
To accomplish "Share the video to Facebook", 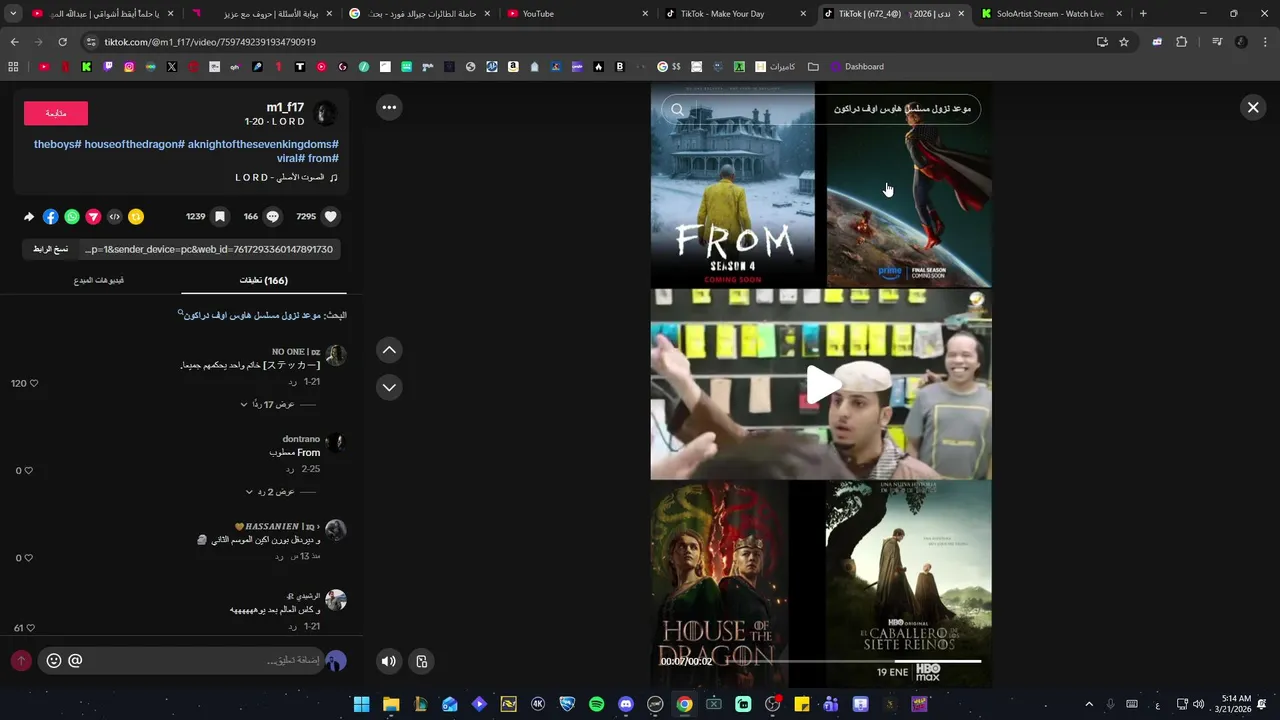I will pyautogui.click(x=50, y=216).
